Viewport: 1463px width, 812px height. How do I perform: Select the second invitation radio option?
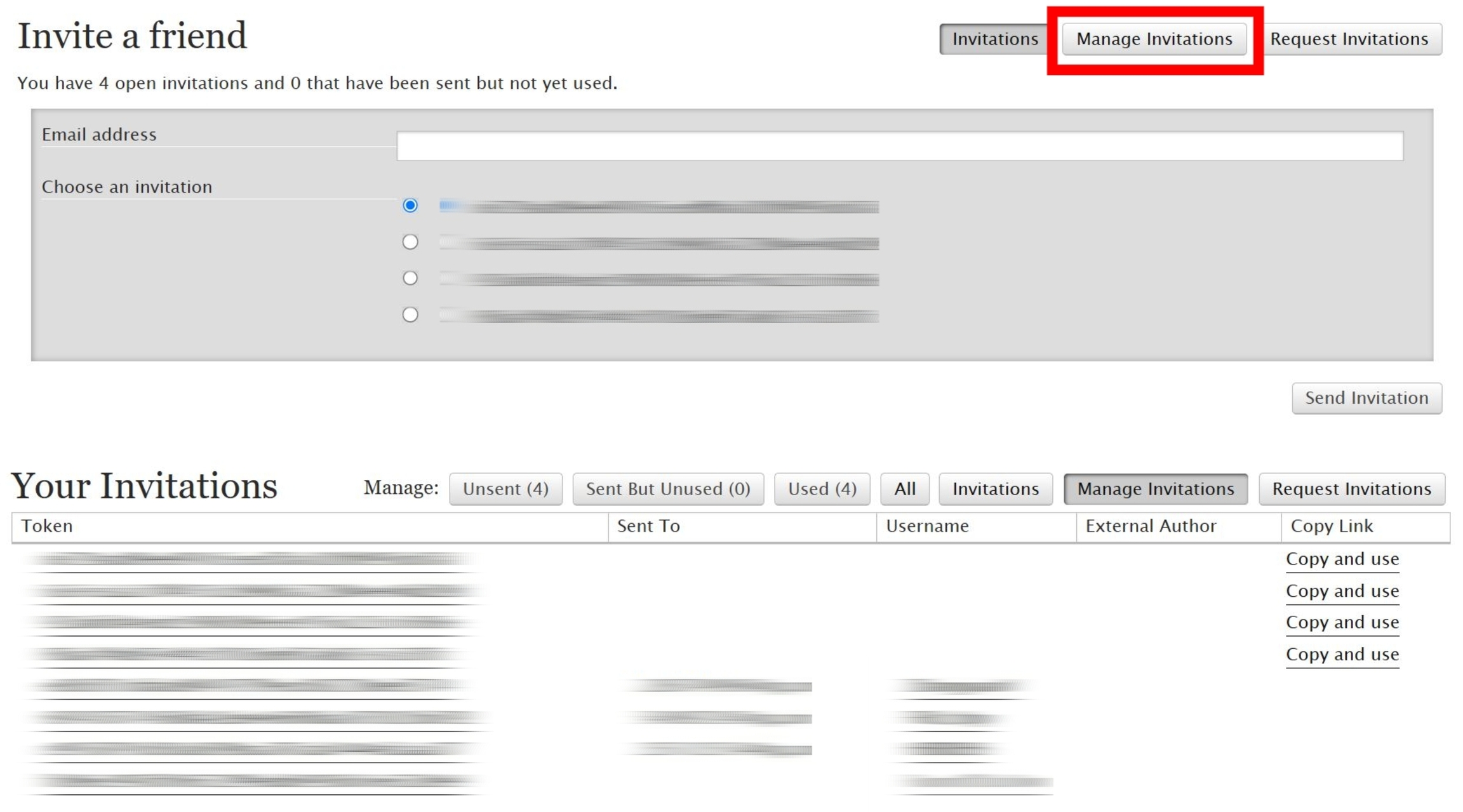pos(410,242)
